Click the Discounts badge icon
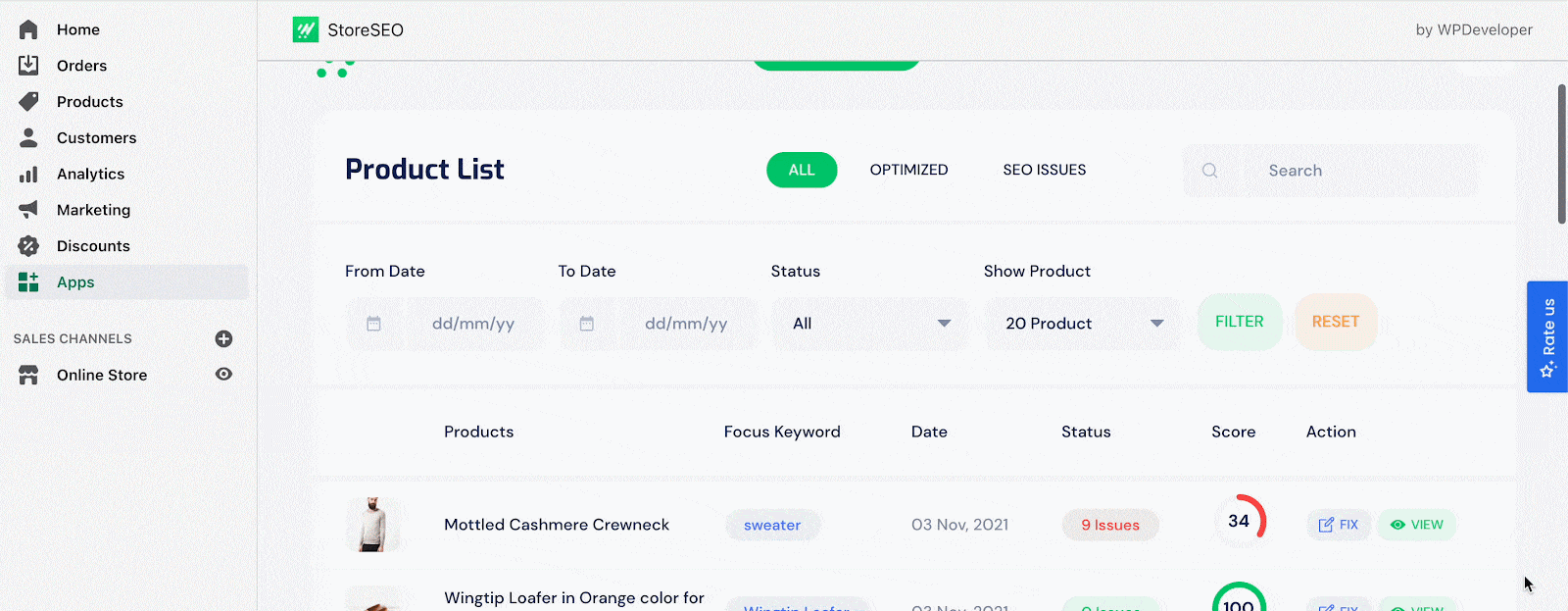The width and height of the screenshot is (1568, 611). pyautogui.click(x=28, y=245)
